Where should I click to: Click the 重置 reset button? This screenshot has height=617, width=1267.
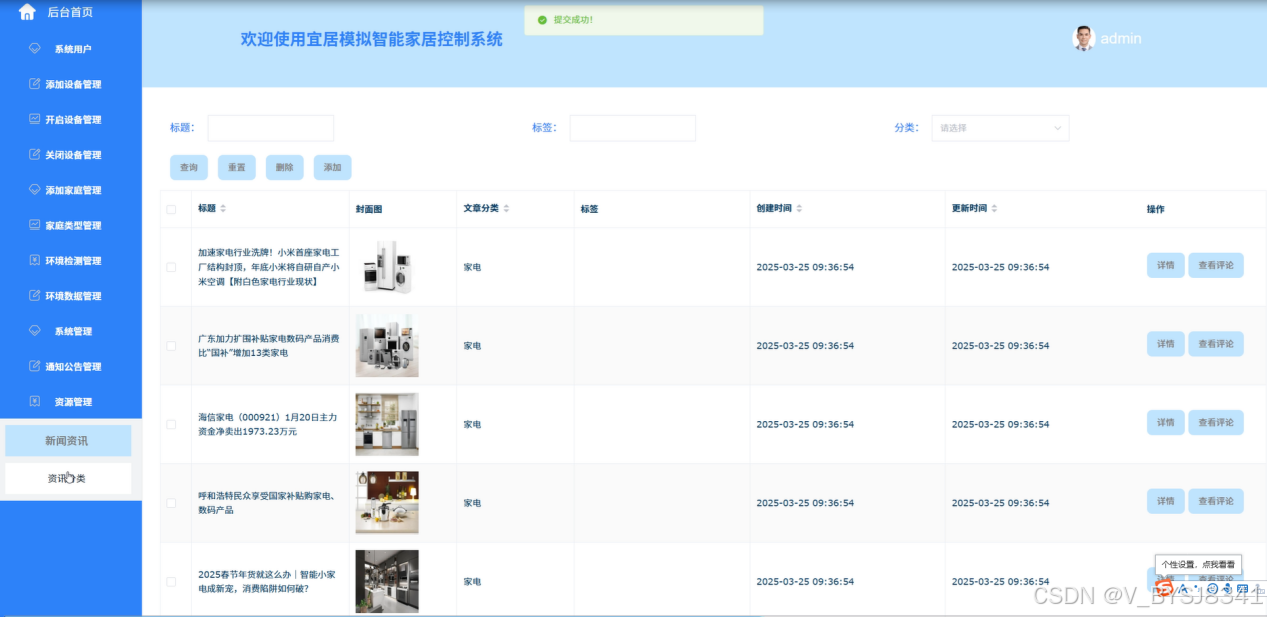click(237, 167)
